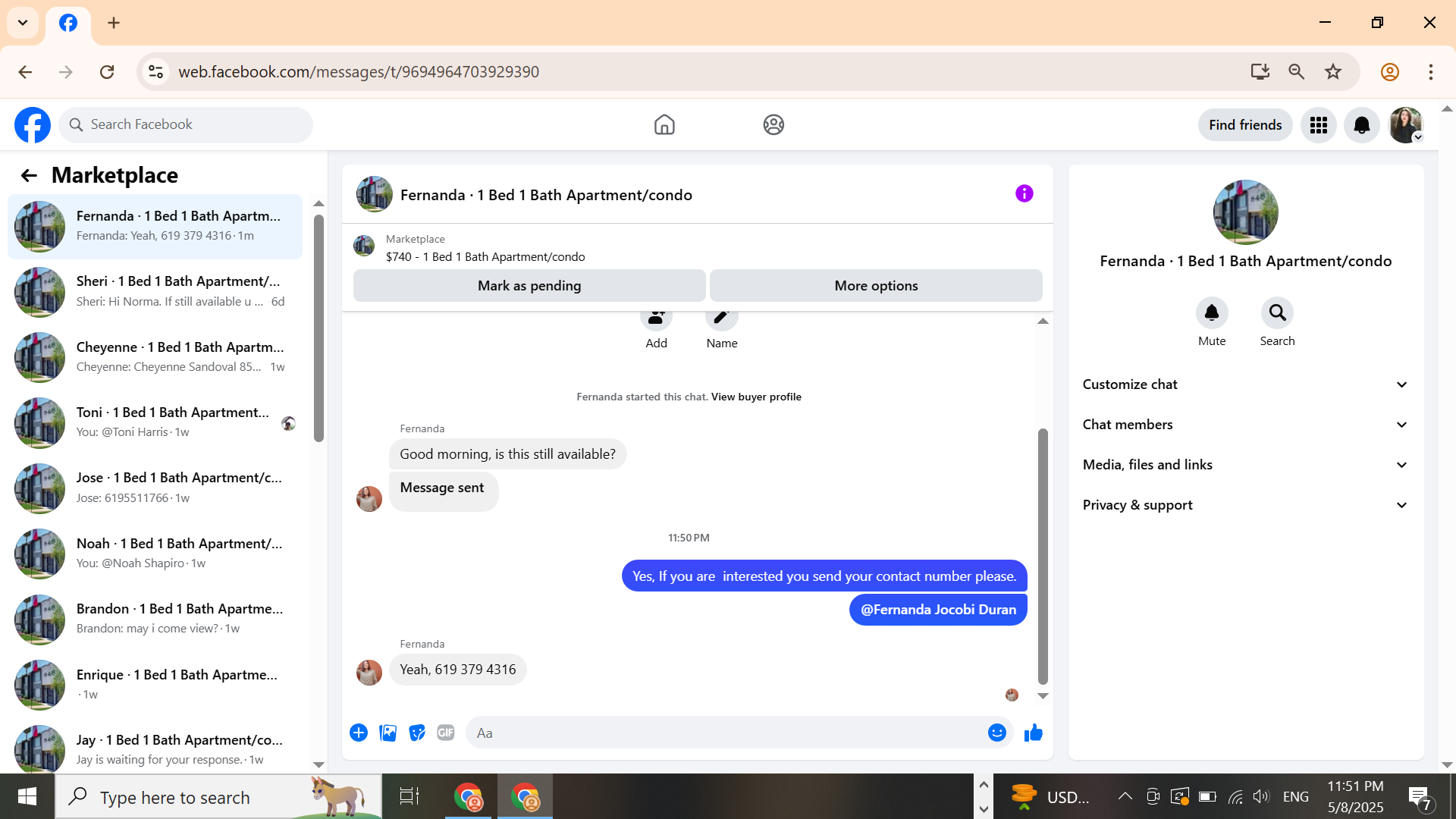
Task: Expand Privacy & support section
Action: point(1246,505)
